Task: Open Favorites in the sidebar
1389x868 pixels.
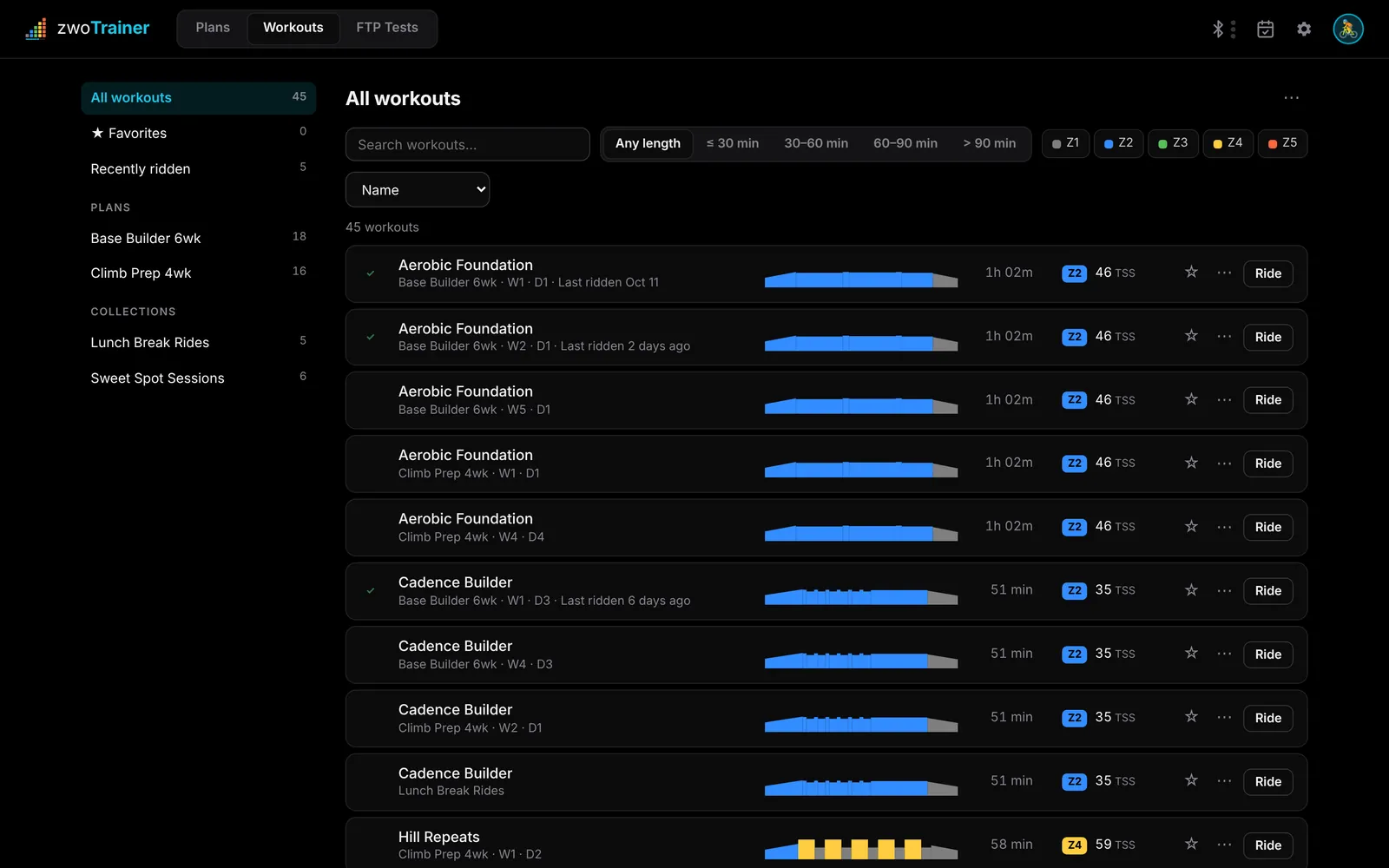Action: [x=199, y=133]
